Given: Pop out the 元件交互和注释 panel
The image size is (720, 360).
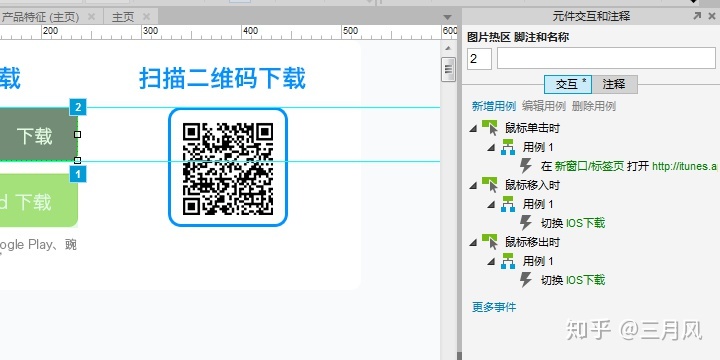Looking at the screenshot, I should [697, 17].
